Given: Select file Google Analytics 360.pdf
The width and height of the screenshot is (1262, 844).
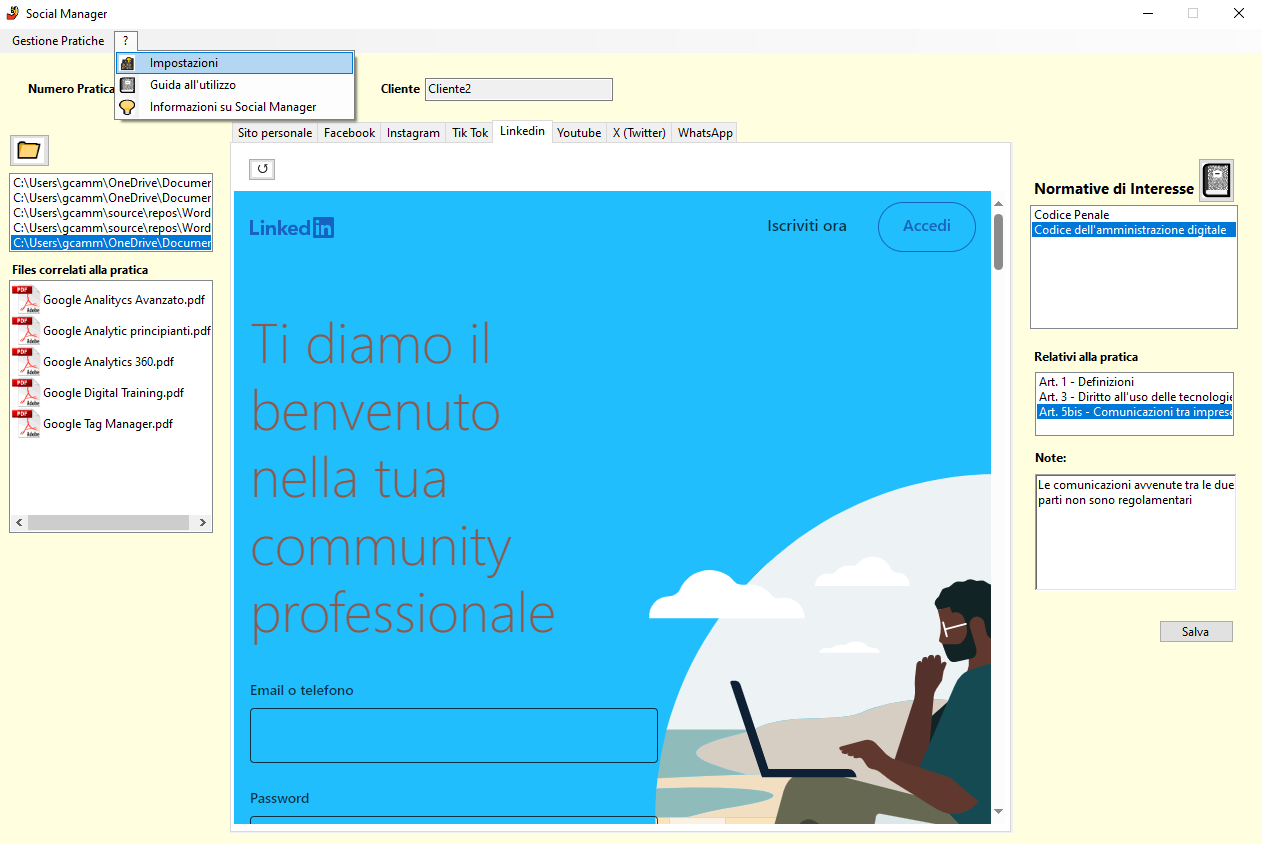Looking at the screenshot, I should (x=108, y=362).
